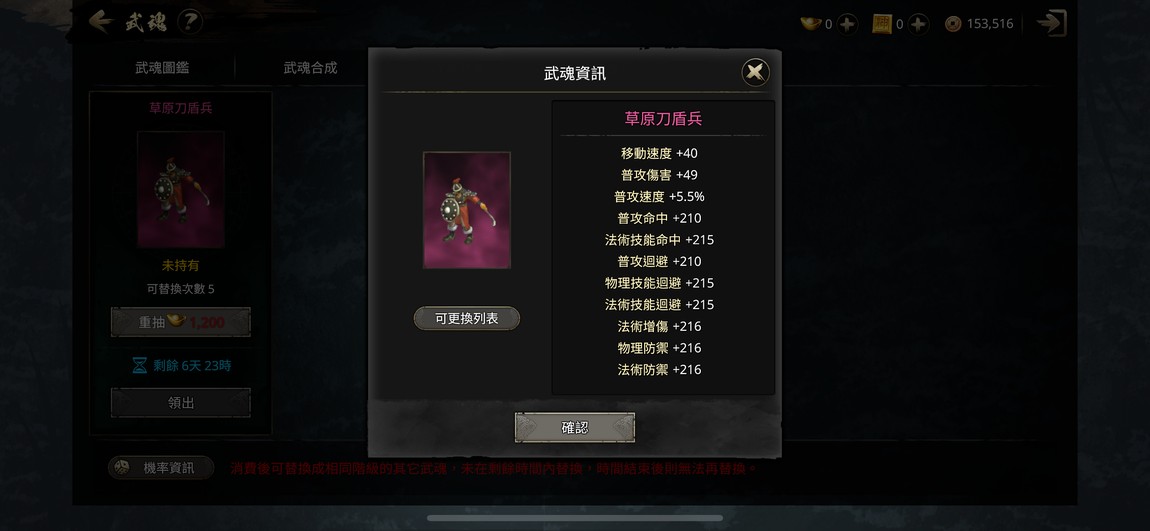
Task: Open the question mark help icon
Action: click(x=190, y=22)
